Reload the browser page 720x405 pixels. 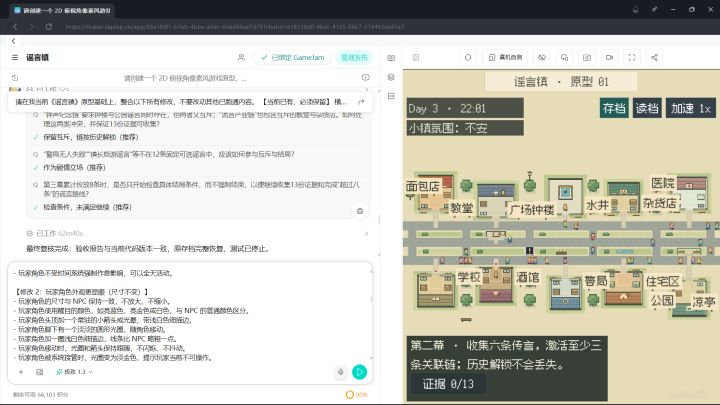pyautogui.click(x=48, y=27)
